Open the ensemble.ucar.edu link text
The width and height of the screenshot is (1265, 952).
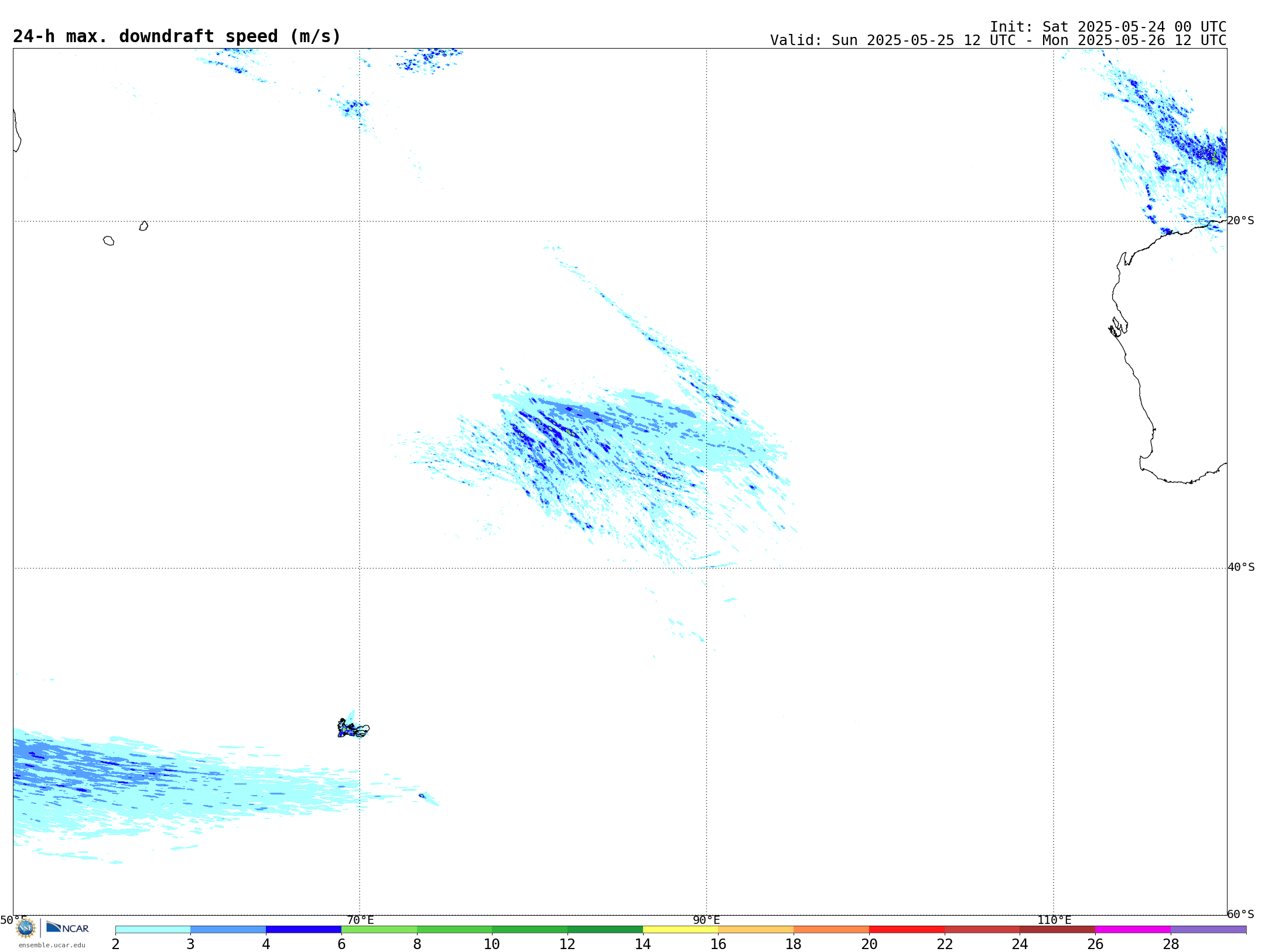click(52, 945)
